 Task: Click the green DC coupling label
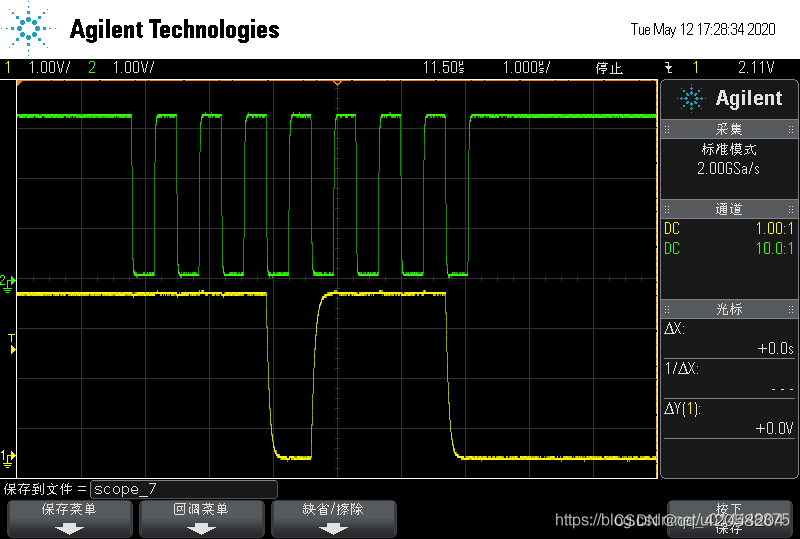pyautogui.click(x=672, y=249)
